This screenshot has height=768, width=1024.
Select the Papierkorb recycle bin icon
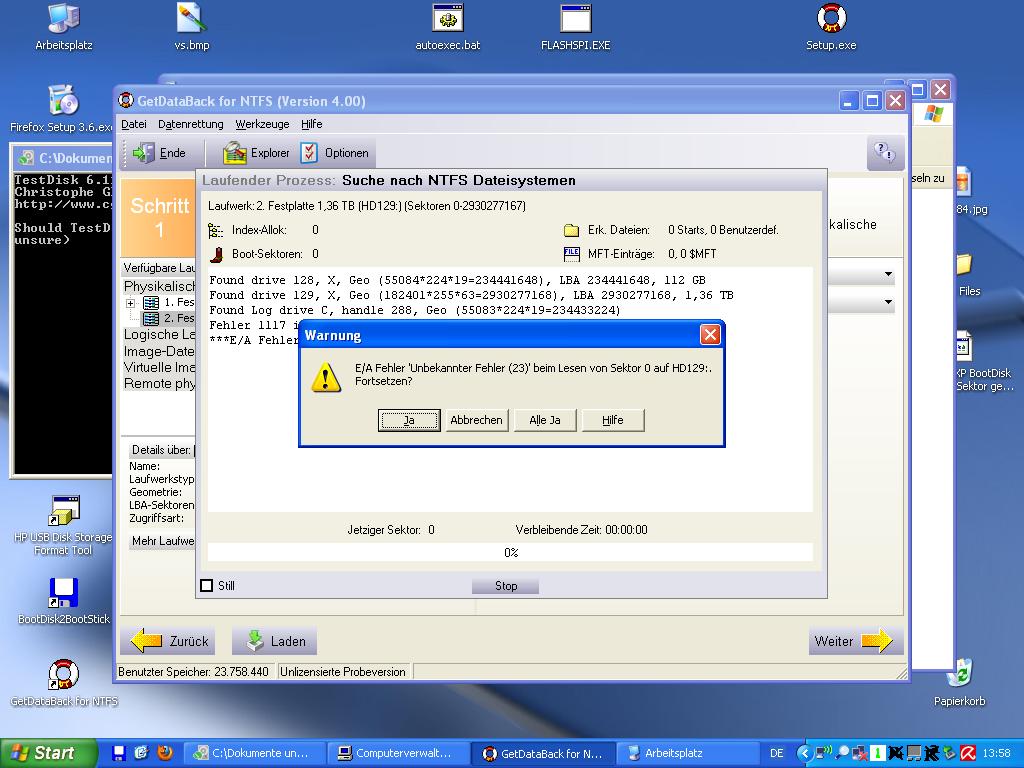click(x=959, y=683)
